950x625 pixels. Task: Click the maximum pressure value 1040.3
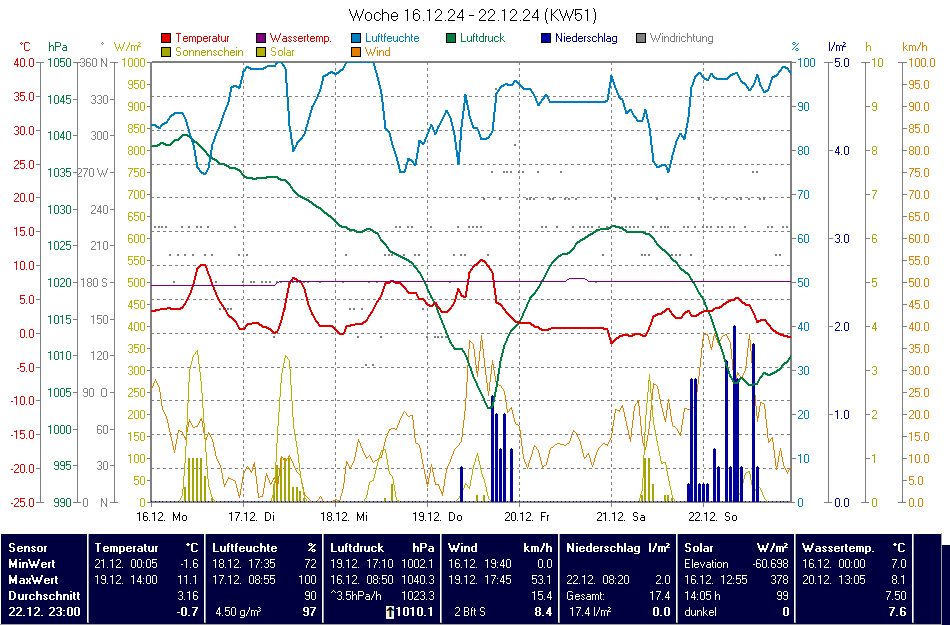[x=418, y=580]
